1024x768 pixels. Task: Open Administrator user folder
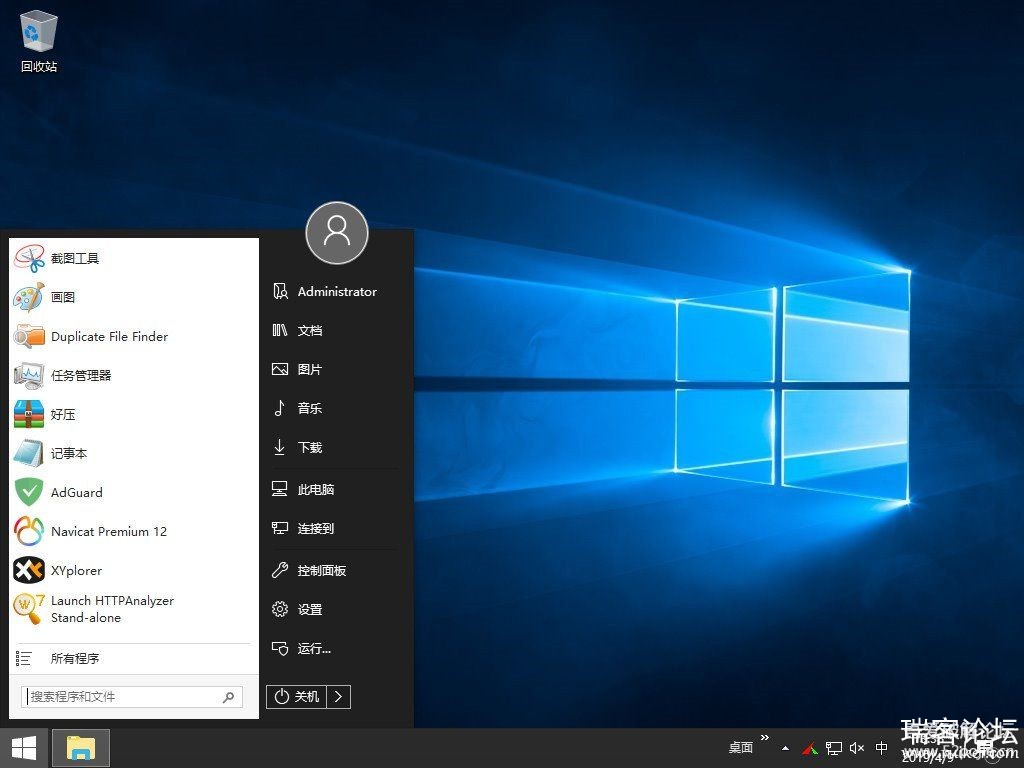(334, 291)
